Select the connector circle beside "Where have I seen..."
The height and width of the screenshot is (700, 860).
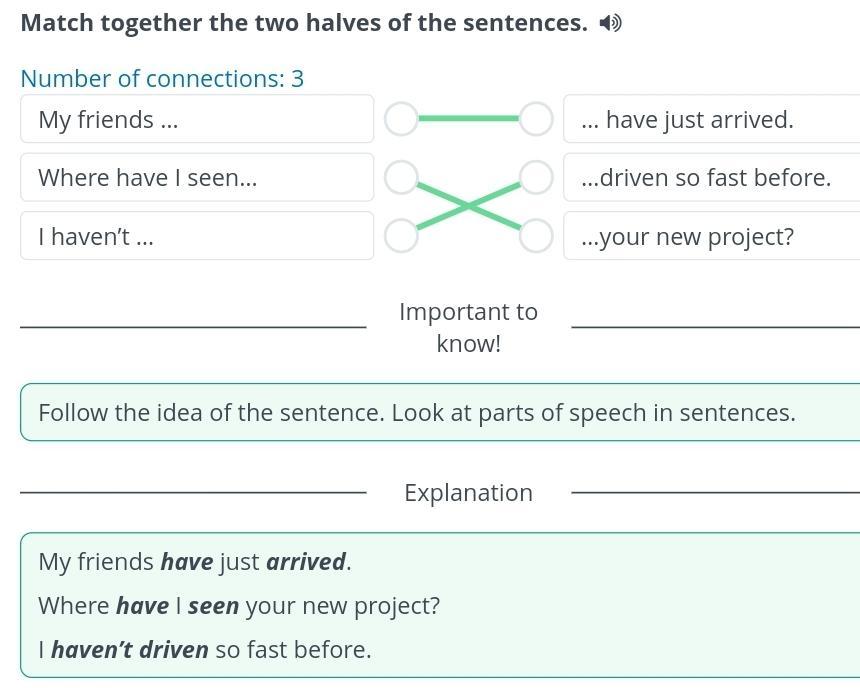(x=401, y=178)
